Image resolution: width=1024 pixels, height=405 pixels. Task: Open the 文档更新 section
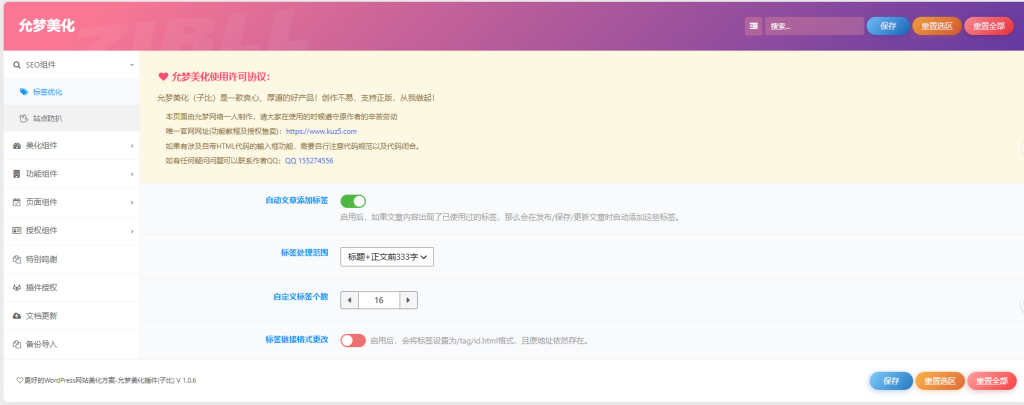71,316
